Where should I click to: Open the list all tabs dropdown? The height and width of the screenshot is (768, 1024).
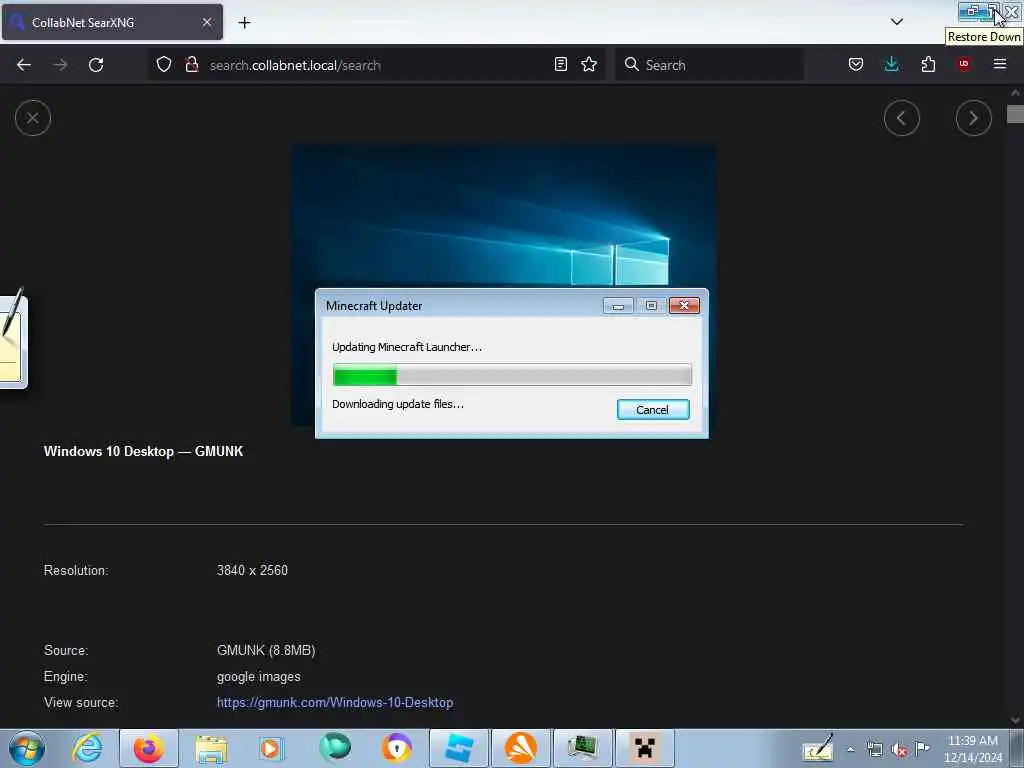coord(897,22)
